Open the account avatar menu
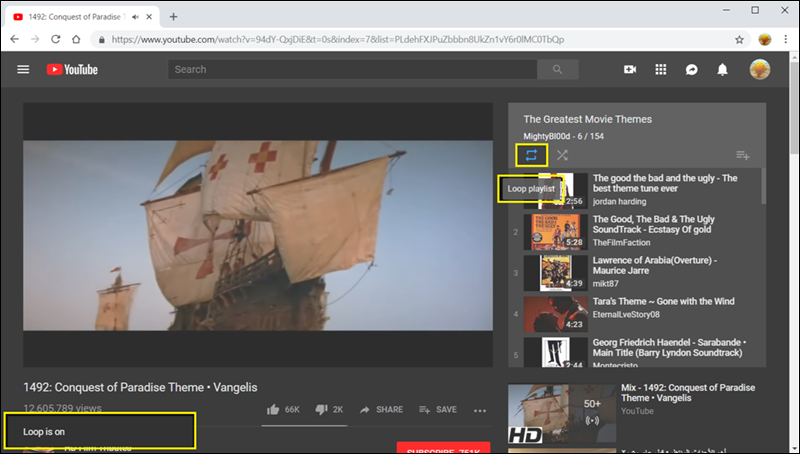Screen dimensions: 800x454 pos(760,69)
